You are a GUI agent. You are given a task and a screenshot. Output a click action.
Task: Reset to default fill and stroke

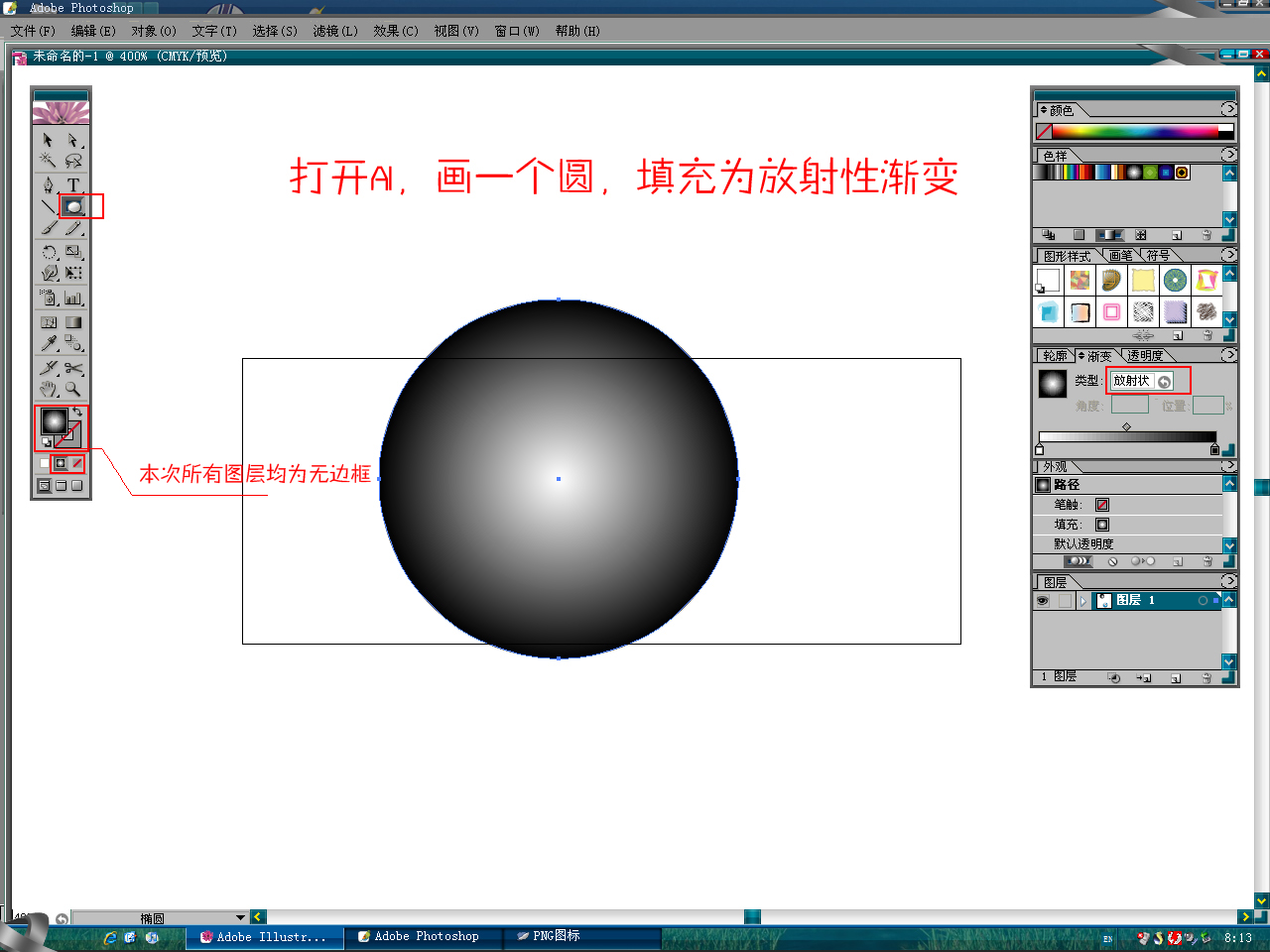pyautogui.click(x=46, y=442)
